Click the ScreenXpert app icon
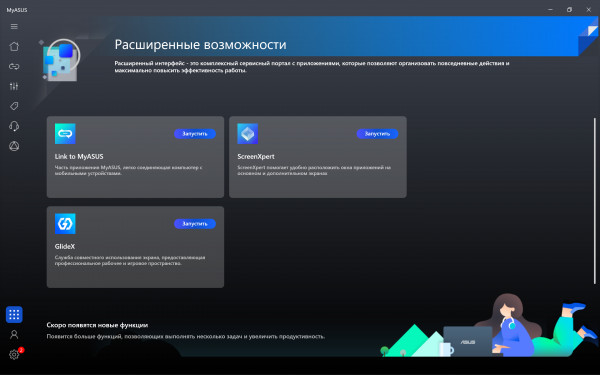This screenshot has height=375, width=600. click(248, 134)
